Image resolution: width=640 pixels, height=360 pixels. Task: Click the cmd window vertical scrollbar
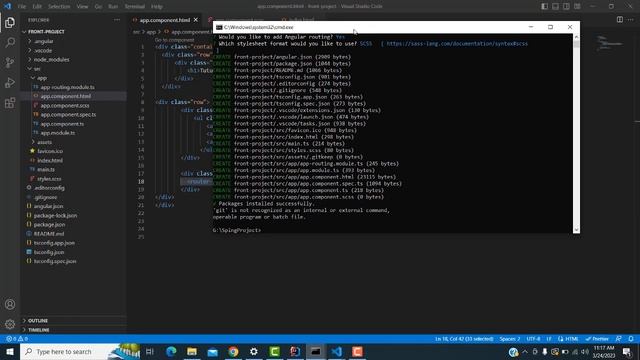(576, 133)
